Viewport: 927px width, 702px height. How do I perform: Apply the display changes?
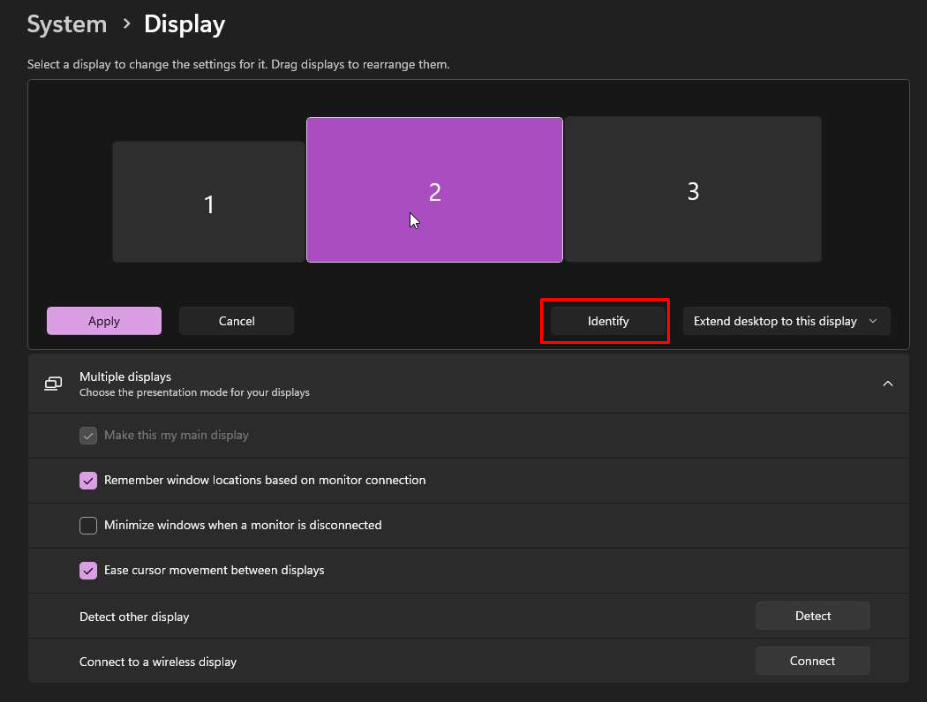pos(104,321)
